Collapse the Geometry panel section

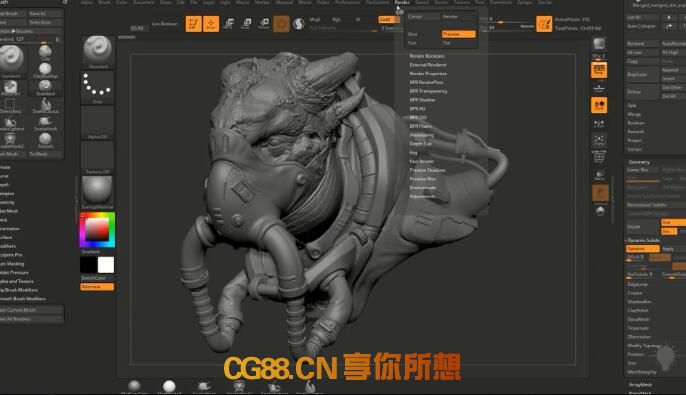click(639, 162)
